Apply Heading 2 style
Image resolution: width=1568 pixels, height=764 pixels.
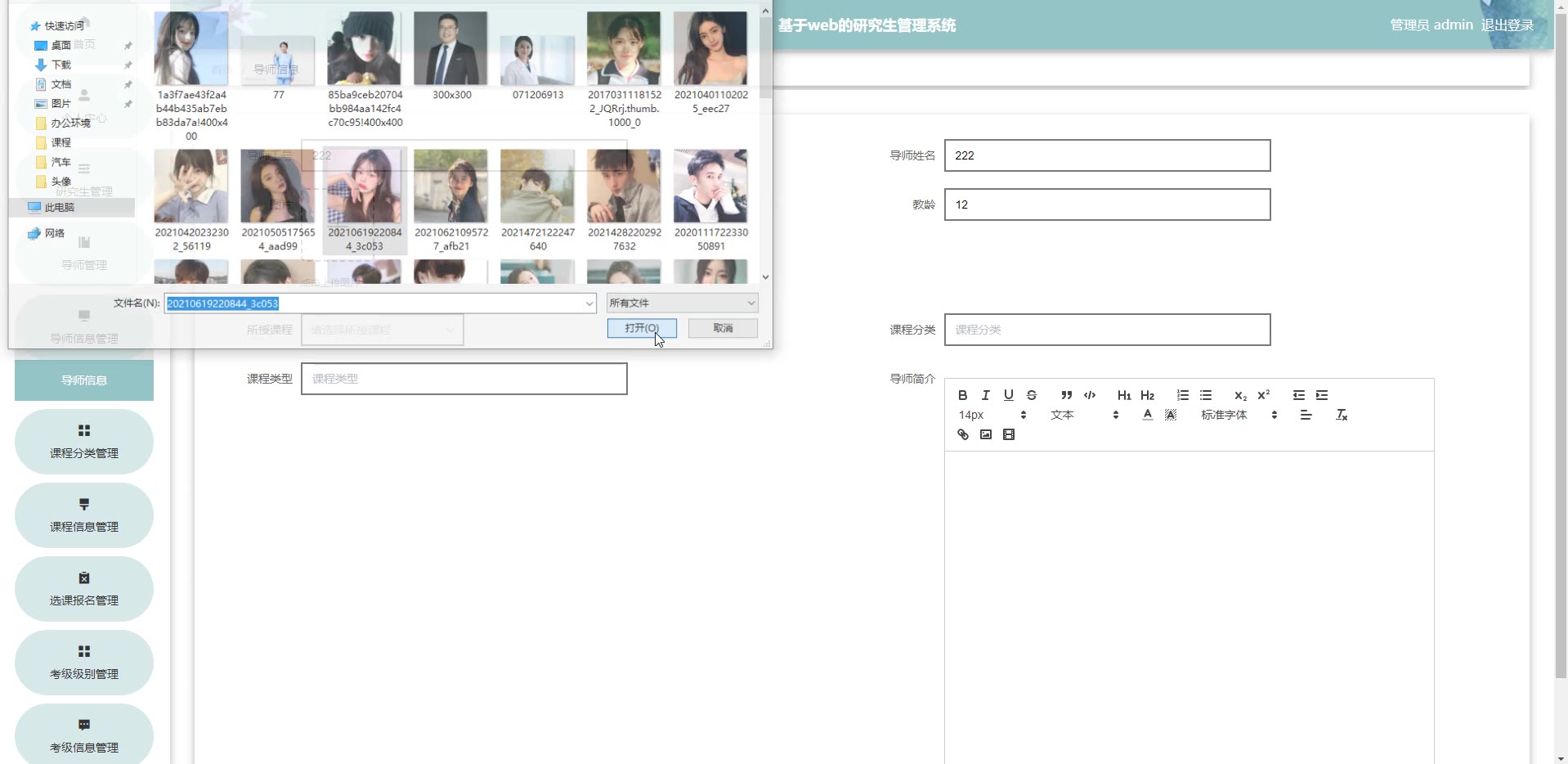click(x=1147, y=395)
